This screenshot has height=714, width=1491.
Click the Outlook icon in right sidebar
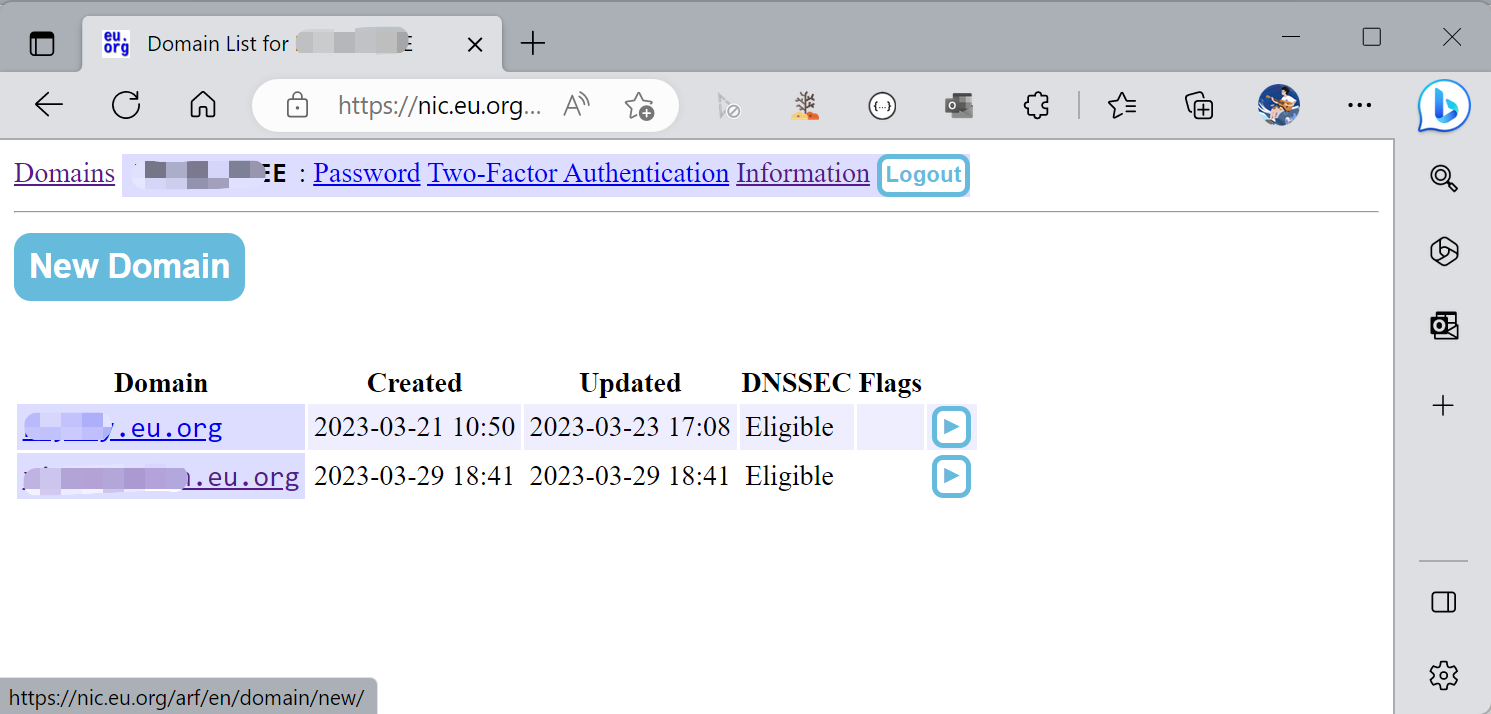[x=1443, y=326]
